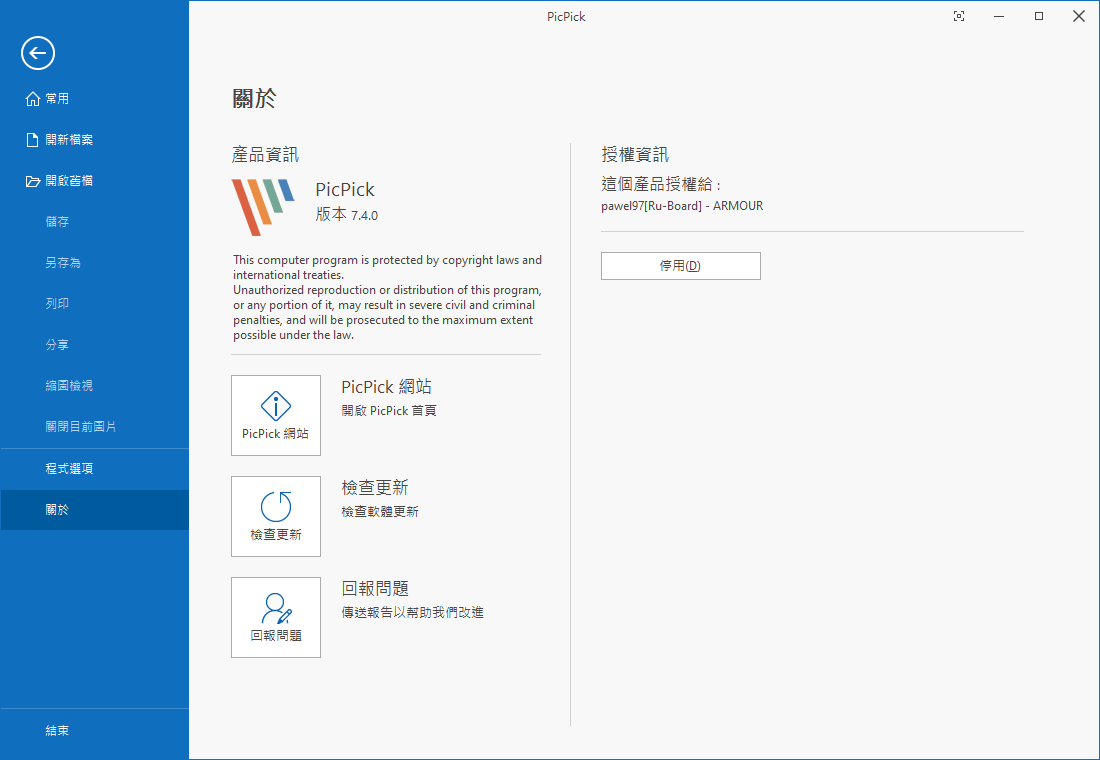Screen dimensions: 1100x760
Task: Maximize the PicPick window
Action: point(1039,16)
